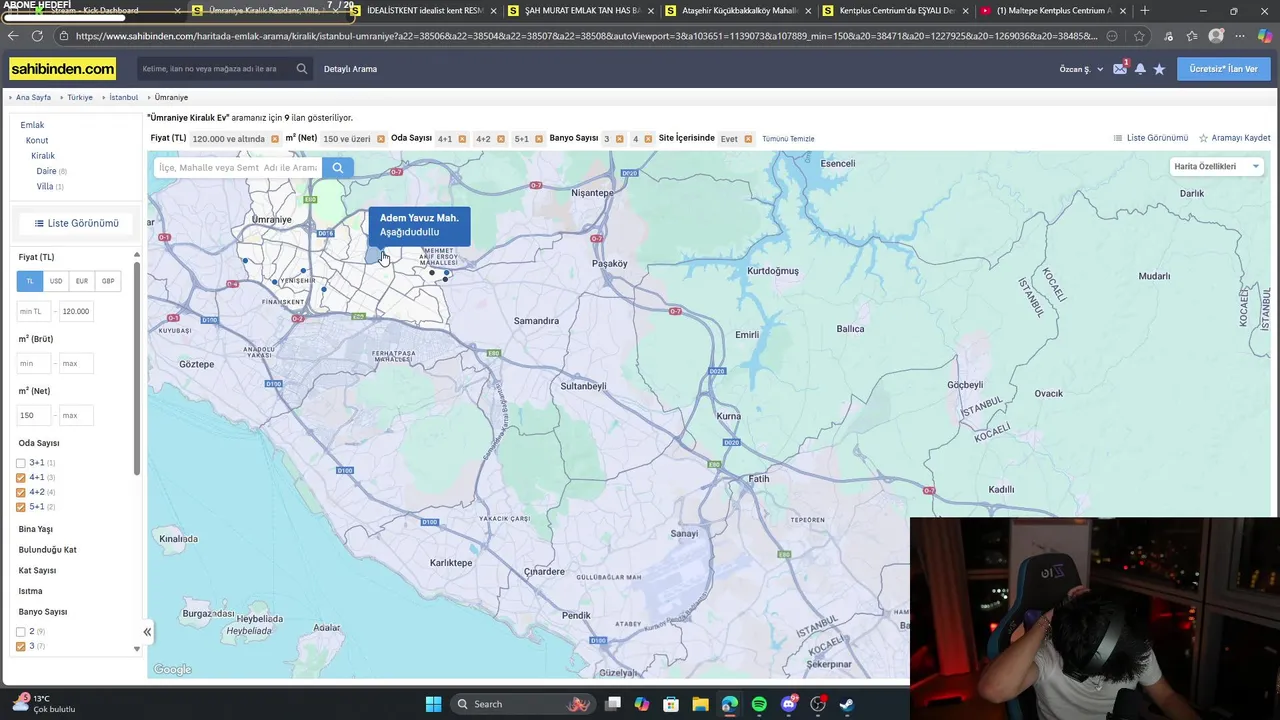The image size is (1280, 720).
Task: Click the Ücretsiz İlan Ver button
Action: [1223, 69]
